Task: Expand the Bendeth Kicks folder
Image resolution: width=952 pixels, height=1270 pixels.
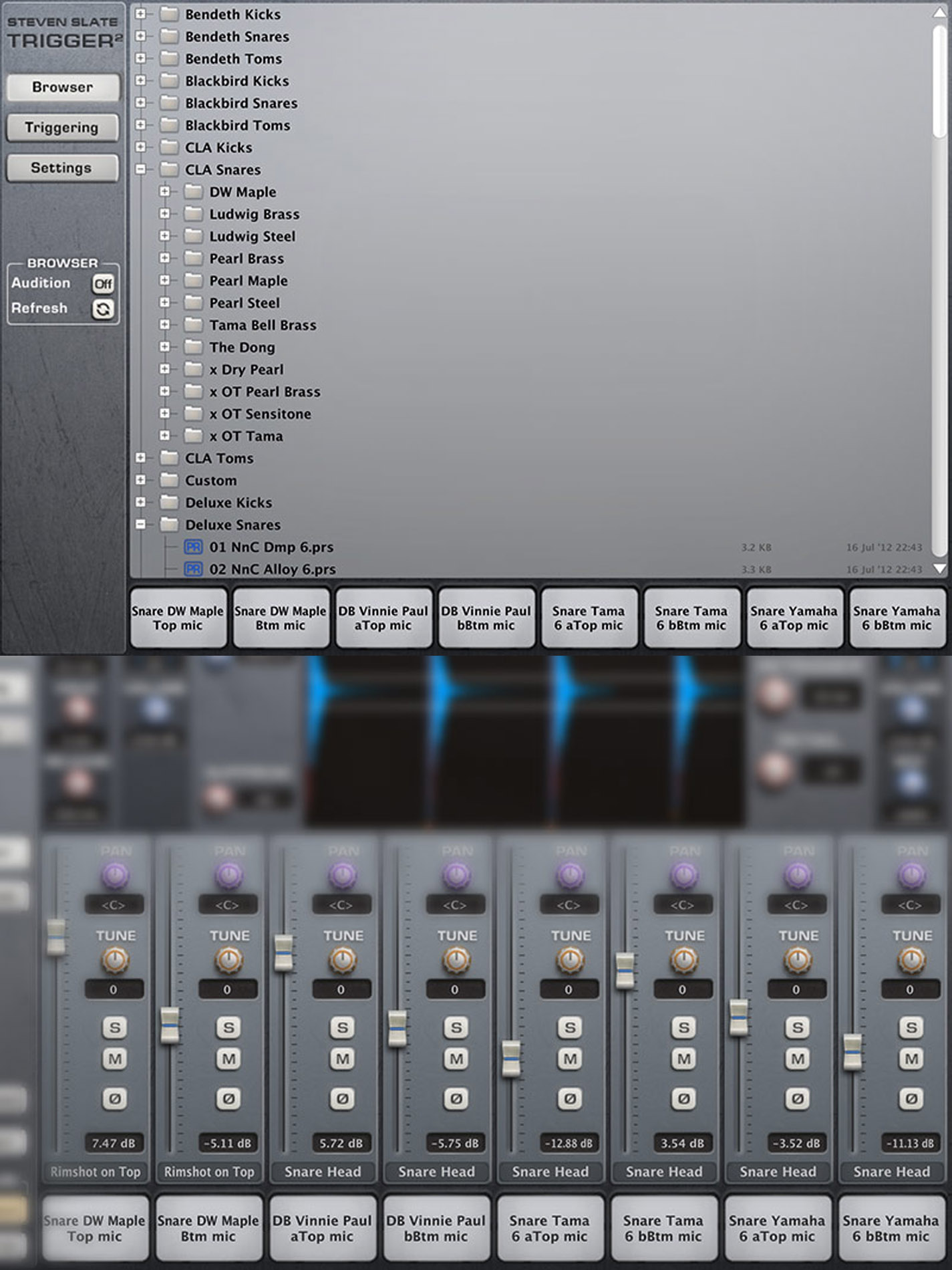Action: pos(140,14)
